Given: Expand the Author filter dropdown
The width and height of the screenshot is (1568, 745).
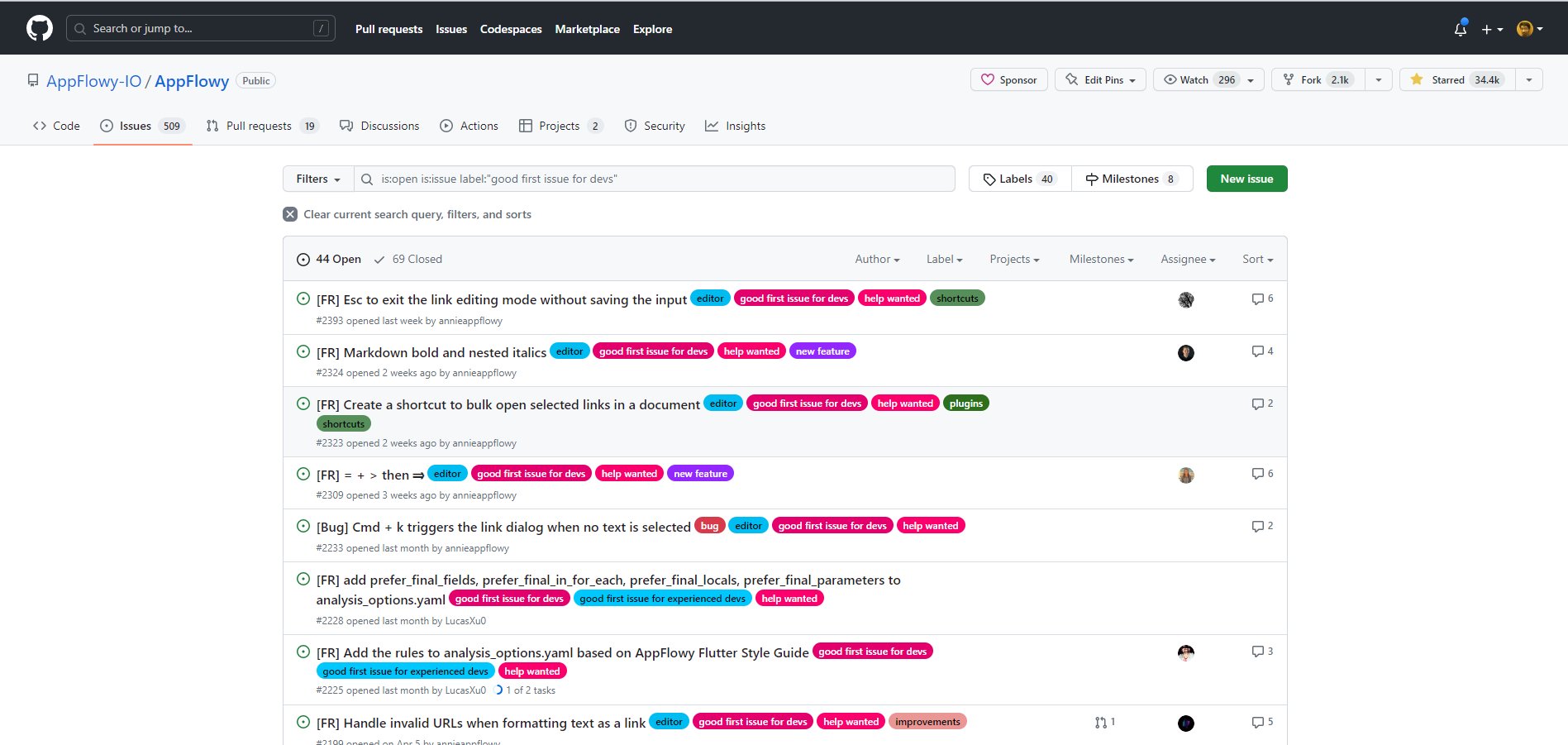Looking at the screenshot, I should (x=877, y=259).
